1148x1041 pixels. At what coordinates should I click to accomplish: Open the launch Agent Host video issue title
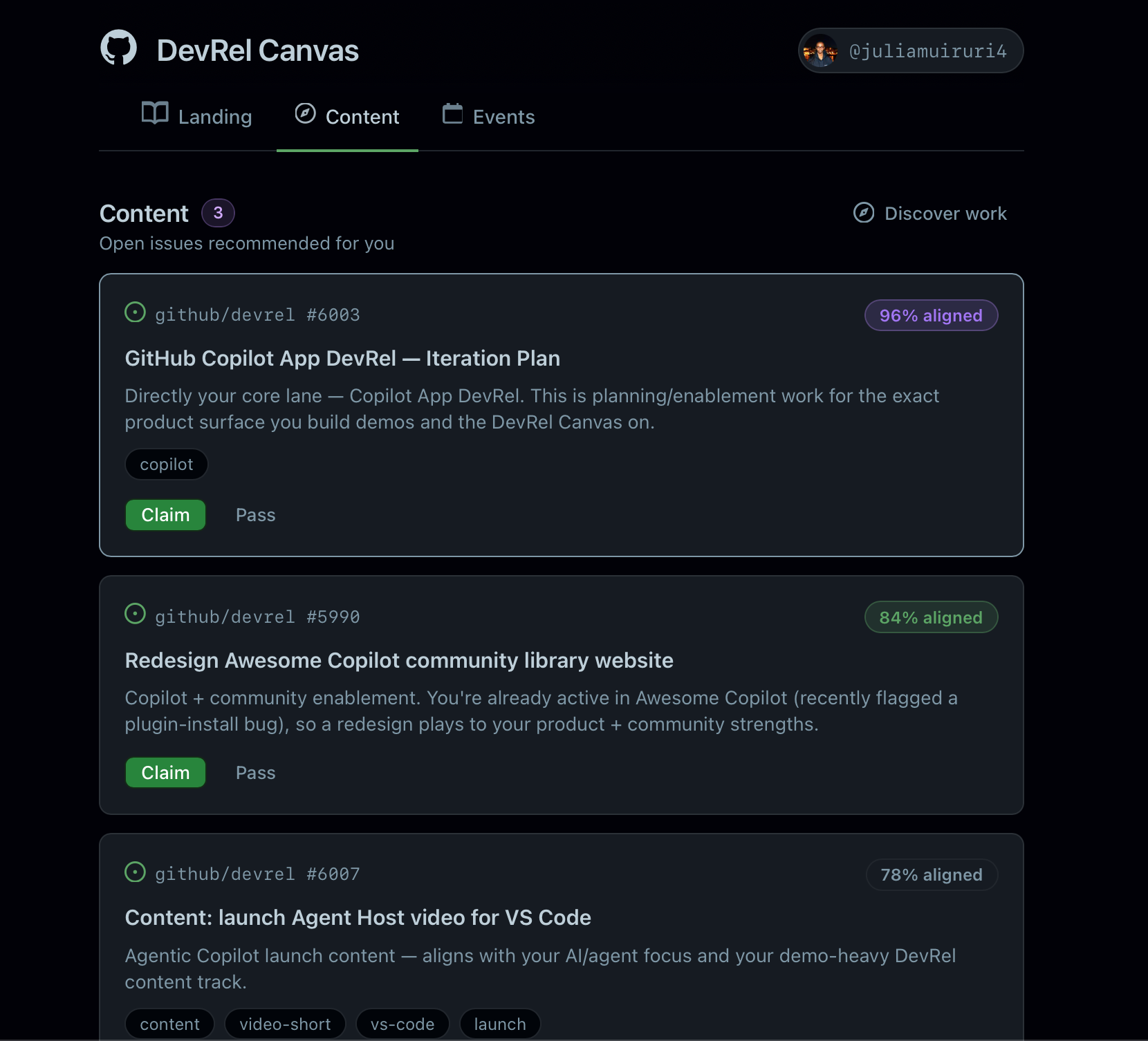coord(358,917)
